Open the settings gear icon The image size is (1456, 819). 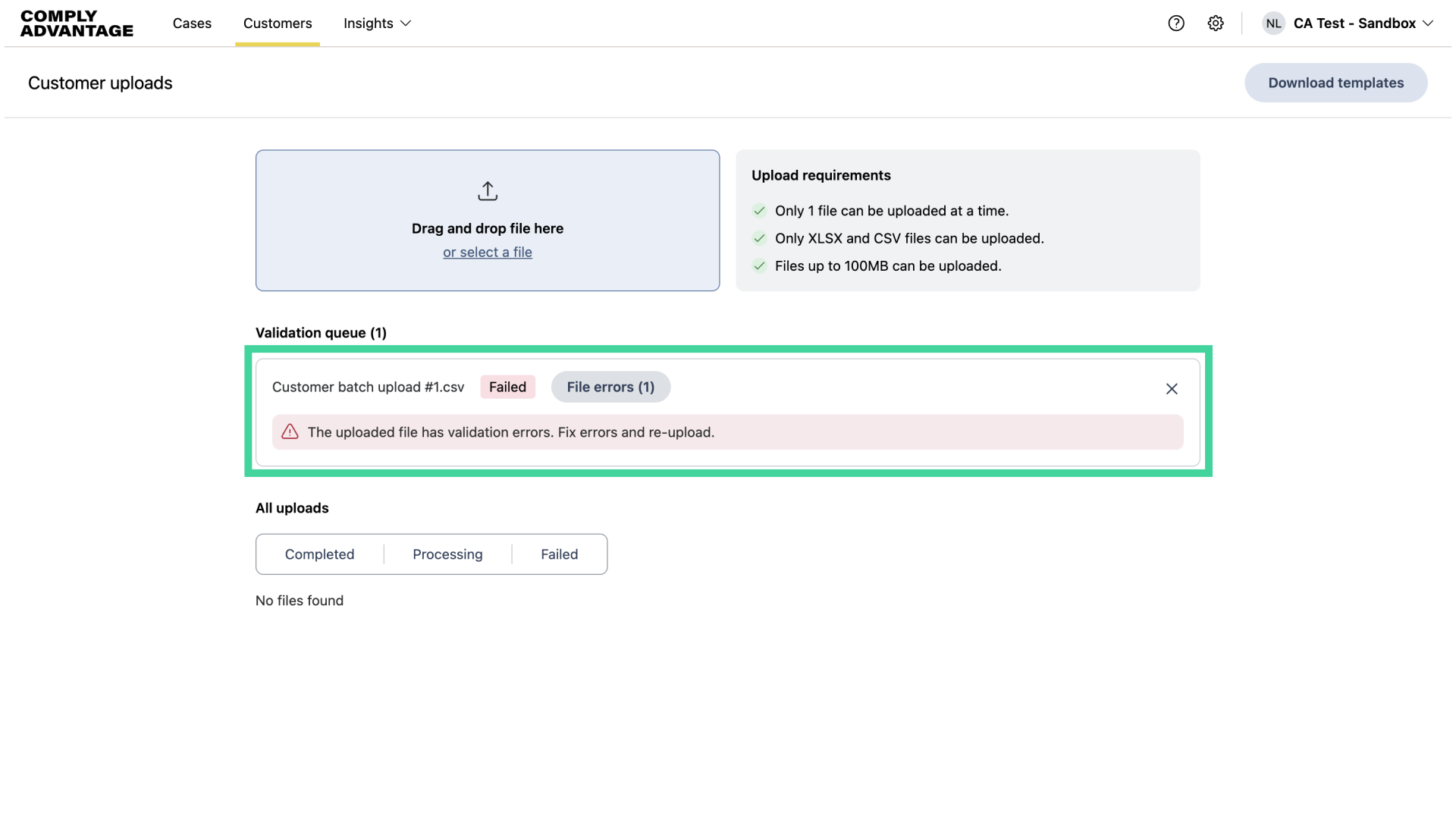pos(1216,24)
